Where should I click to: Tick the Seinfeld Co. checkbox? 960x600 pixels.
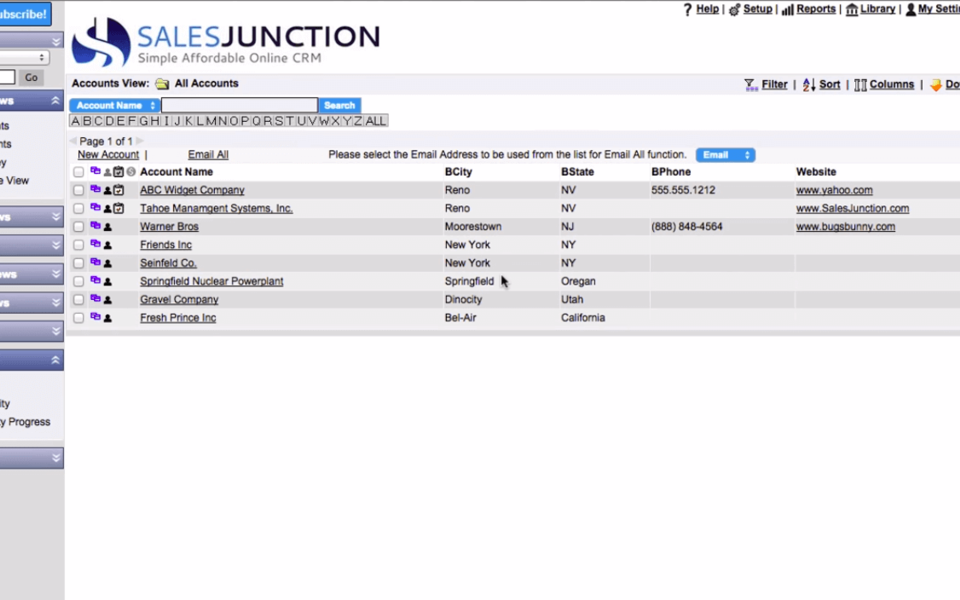(x=78, y=263)
